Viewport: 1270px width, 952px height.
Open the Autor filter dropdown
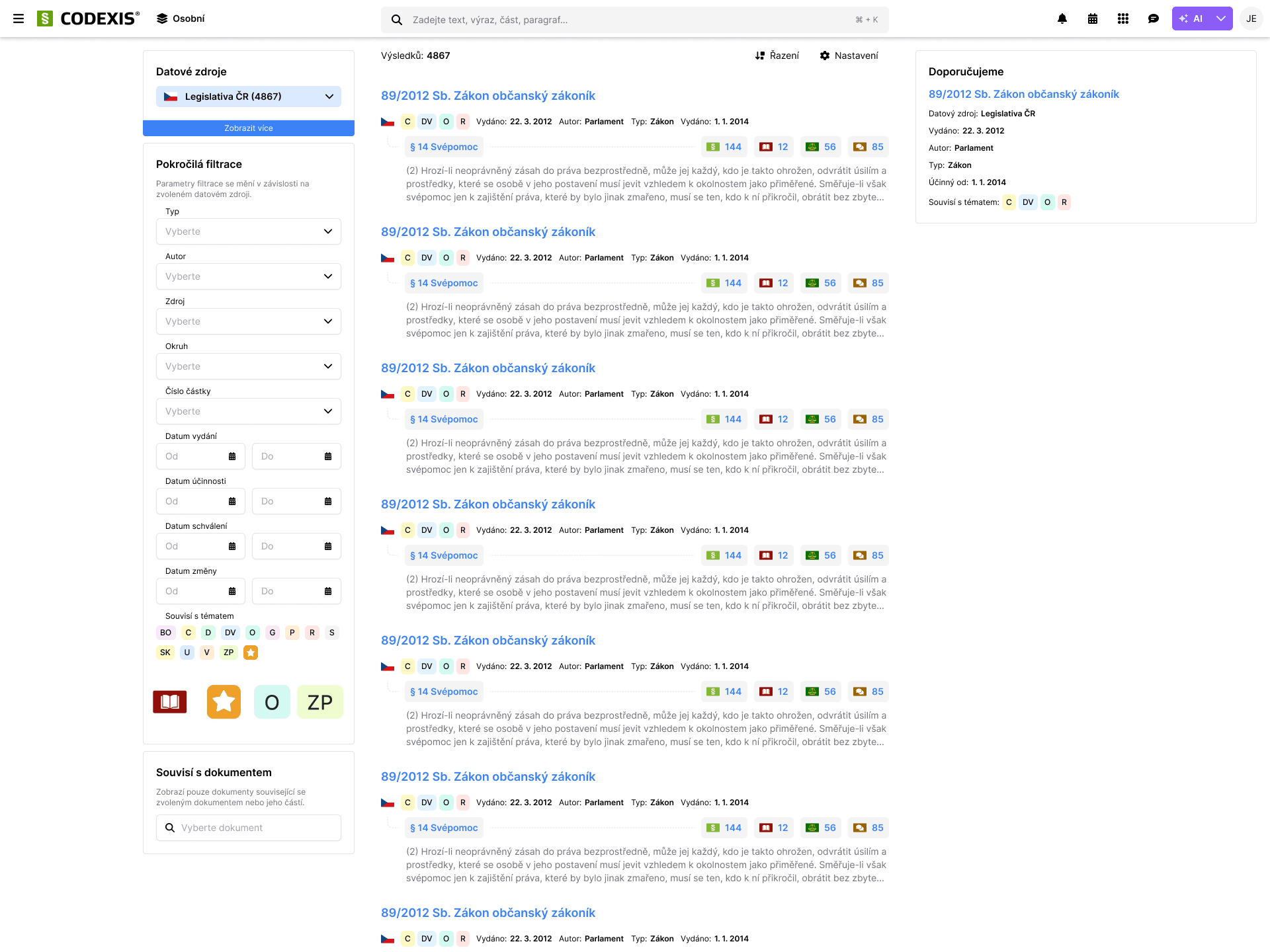[x=249, y=276]
